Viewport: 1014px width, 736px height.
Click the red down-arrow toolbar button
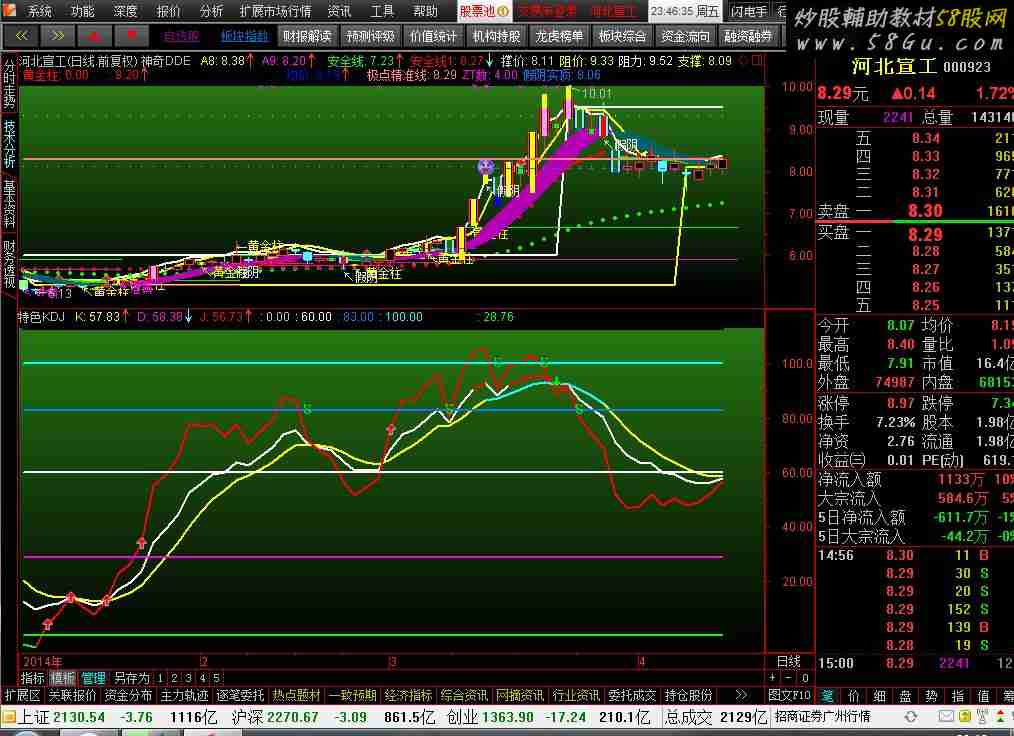pyautogui.click(x=132, y=36)
